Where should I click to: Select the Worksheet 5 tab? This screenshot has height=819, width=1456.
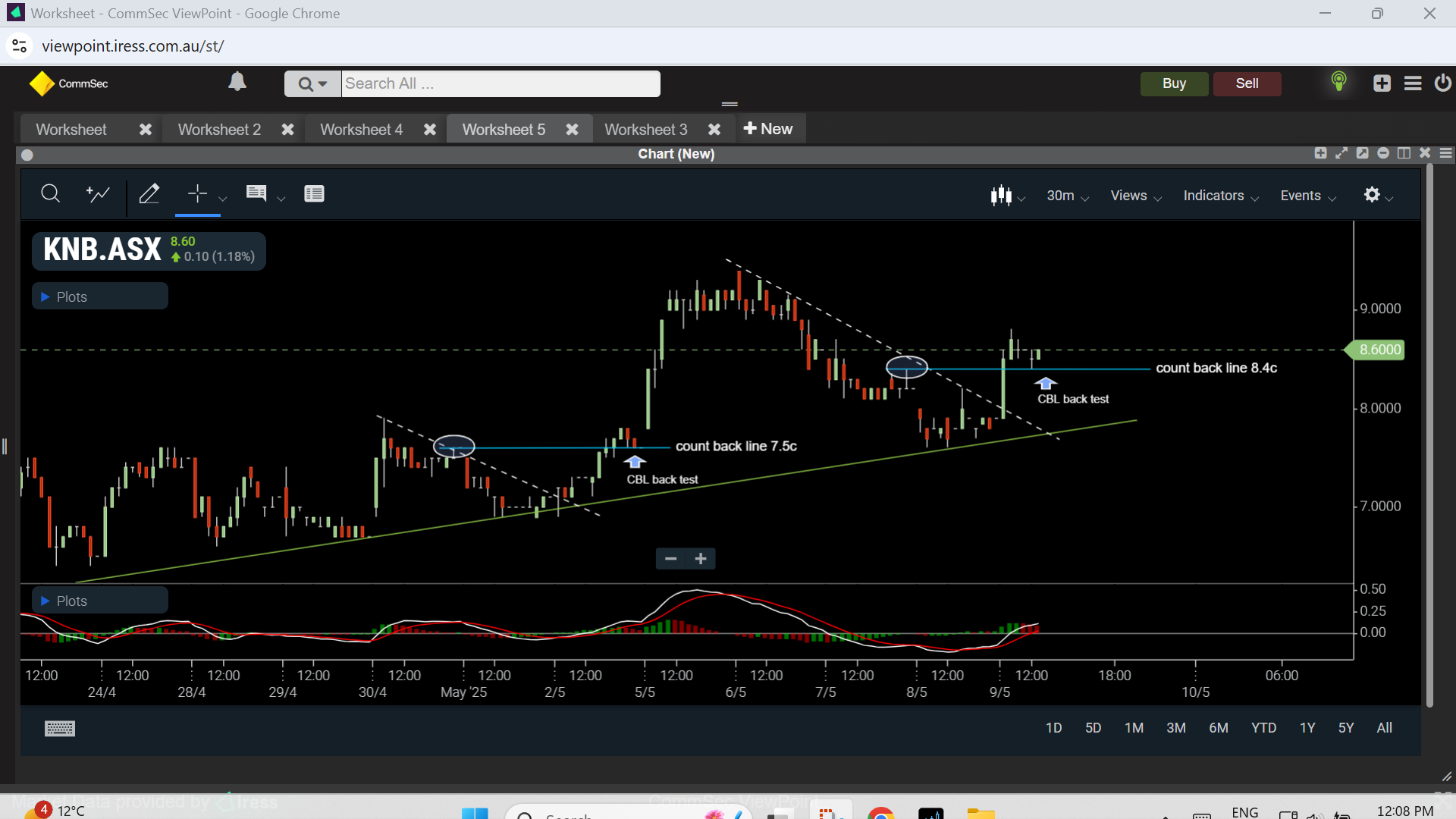(504, 130)
